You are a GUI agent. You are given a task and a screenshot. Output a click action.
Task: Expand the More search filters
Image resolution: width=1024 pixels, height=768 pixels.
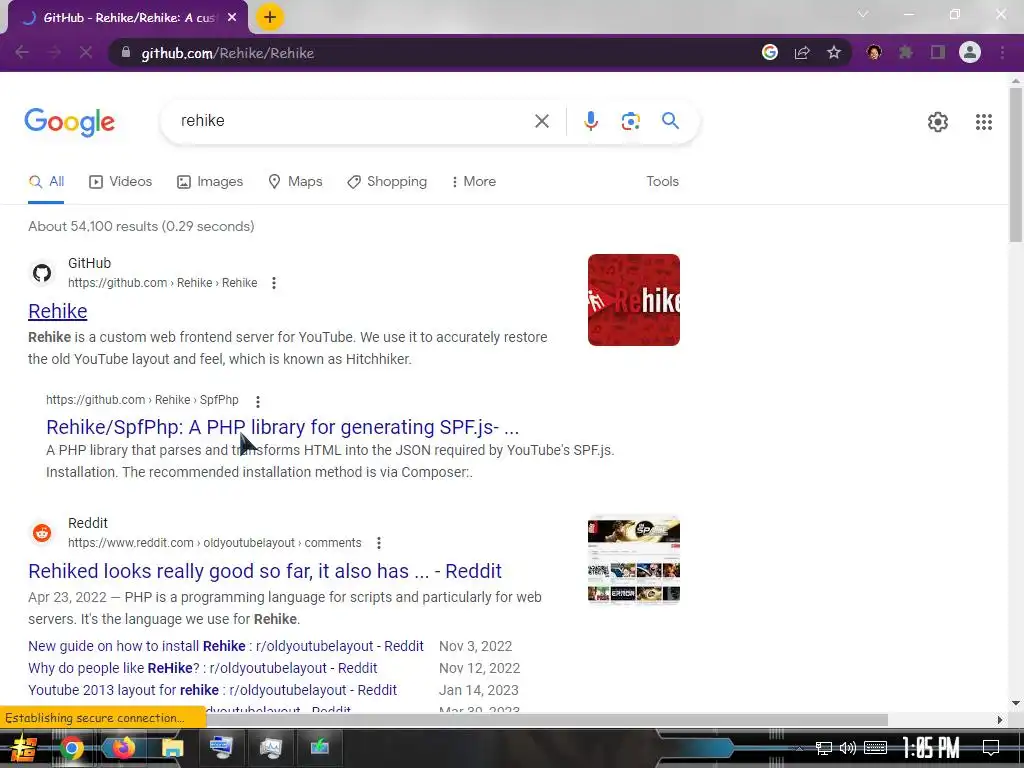click(473, 182)
